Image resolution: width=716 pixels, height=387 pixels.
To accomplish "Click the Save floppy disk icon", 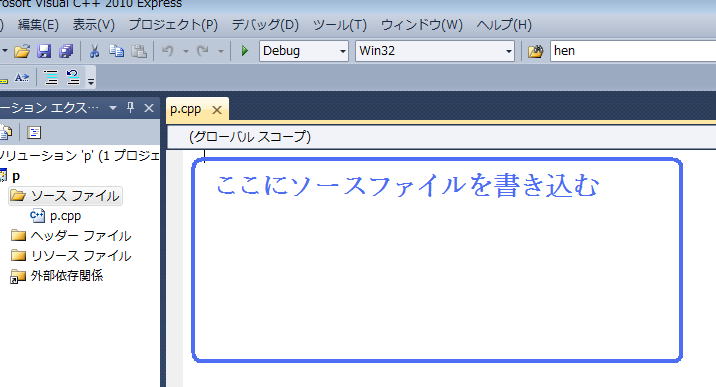I will pyautogui.click(x=44, y=51).
